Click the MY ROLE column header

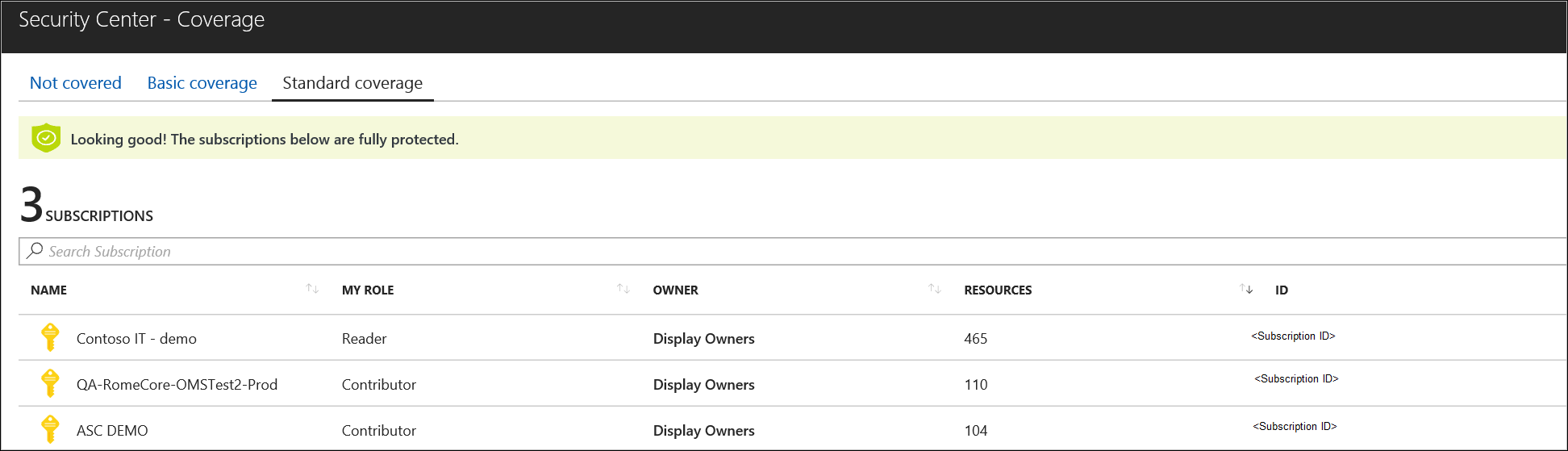pos(368,290)
